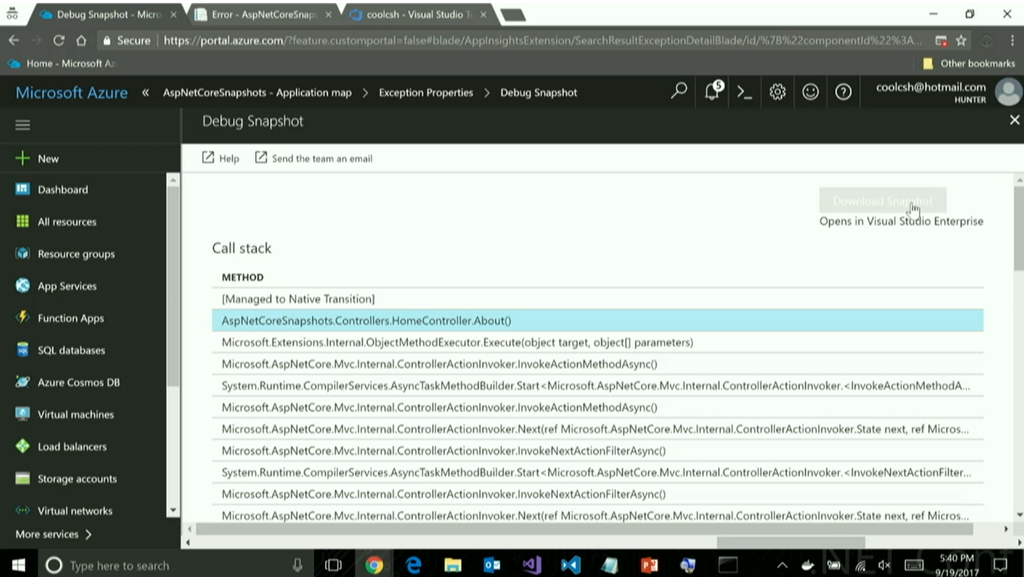Click the call stack horizontal scrollbar thumb
Screen dimensions: 1024x577
[584, 529]
